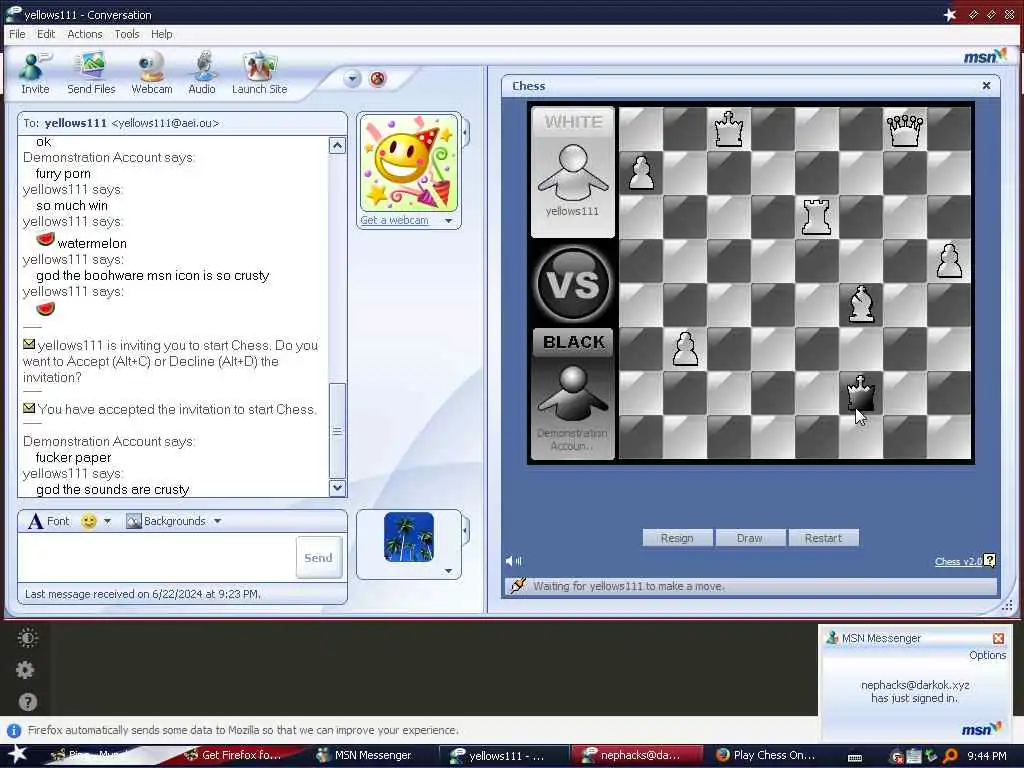Click the brightness icon in sidebar
The image size is (1024, 768).
pos(27,637)
